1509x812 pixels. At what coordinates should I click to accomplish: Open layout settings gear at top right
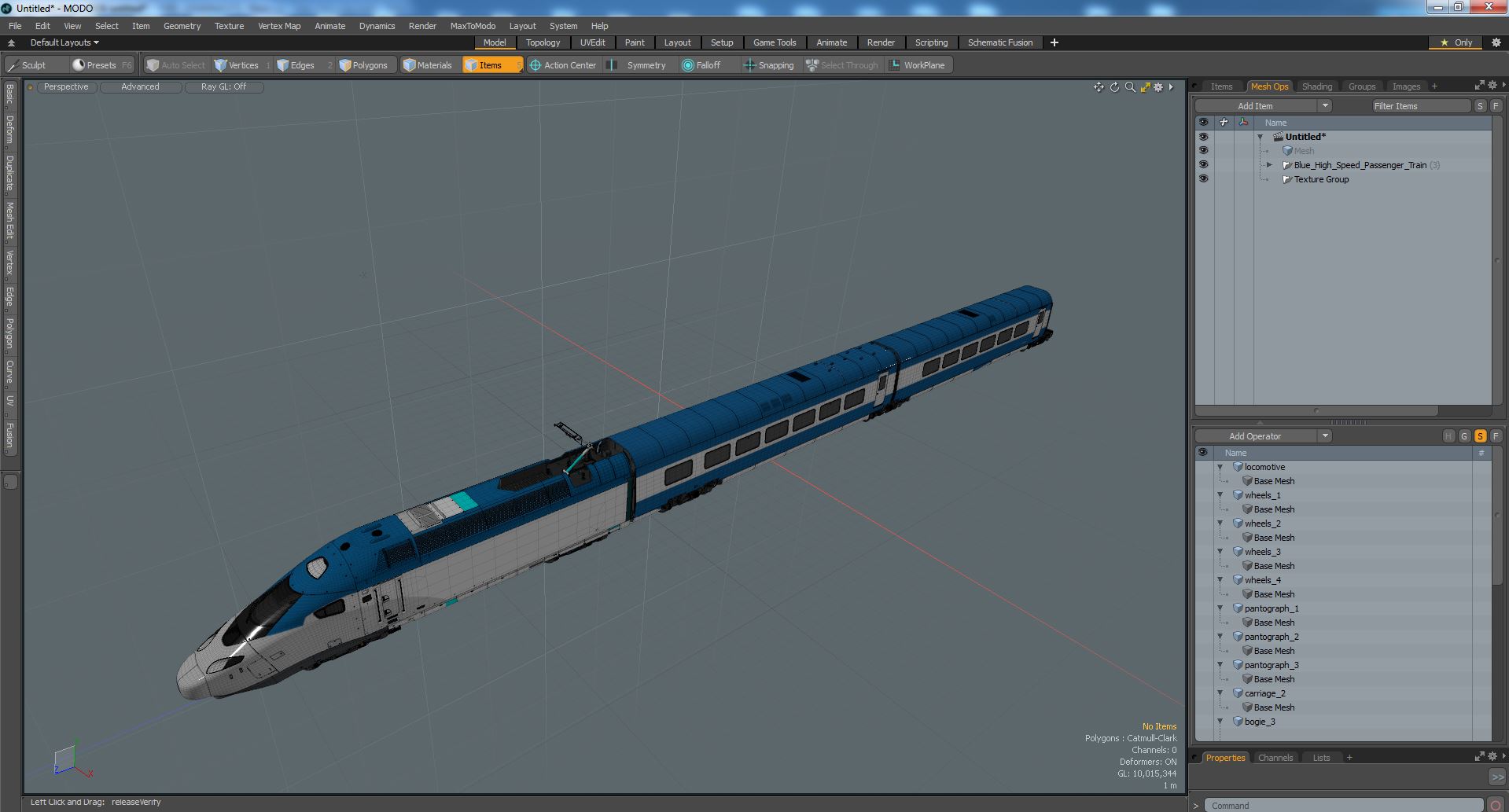(x=1496, y=42)
